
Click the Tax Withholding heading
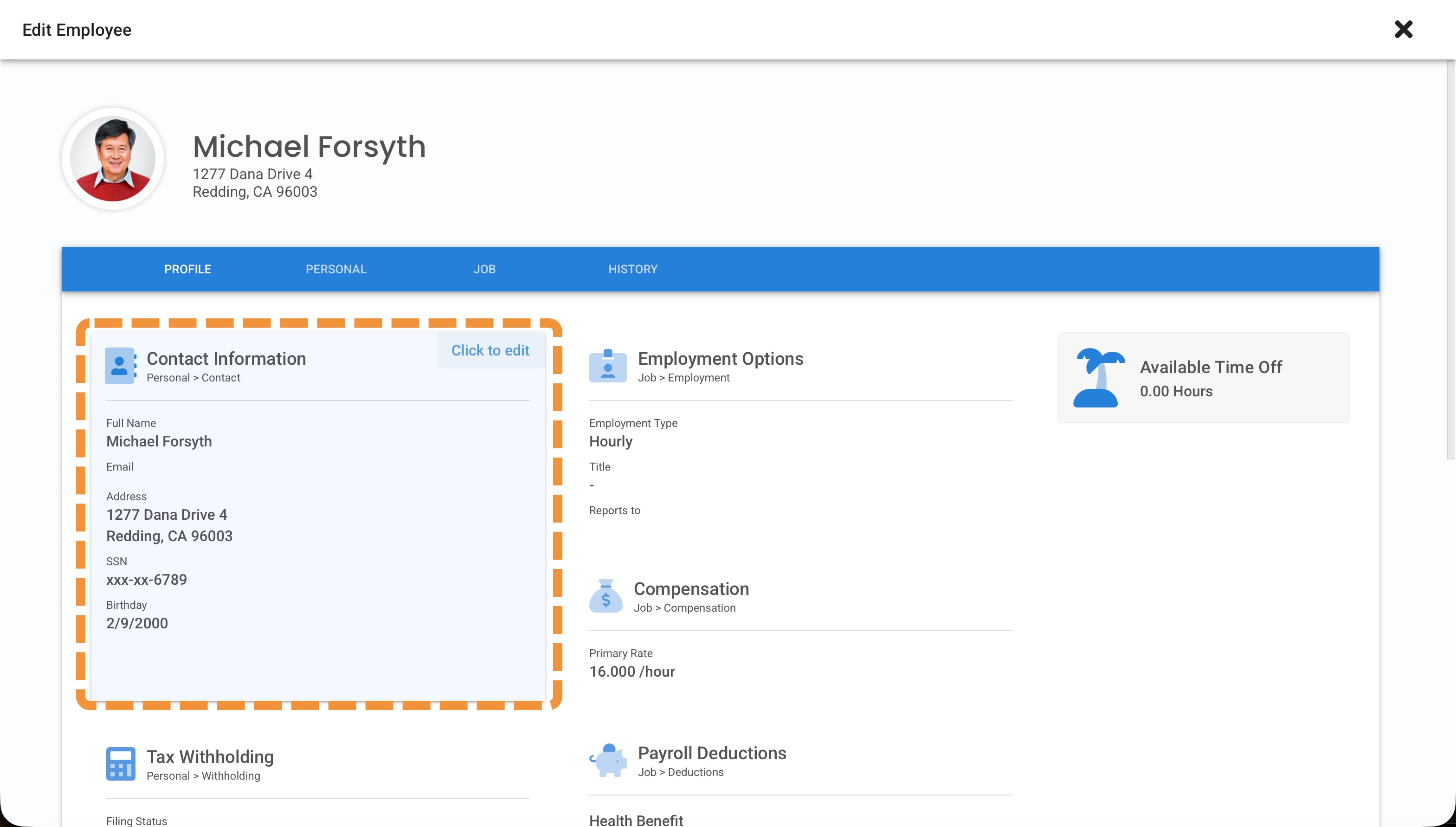pyautogui.click(x=210, y=756)
